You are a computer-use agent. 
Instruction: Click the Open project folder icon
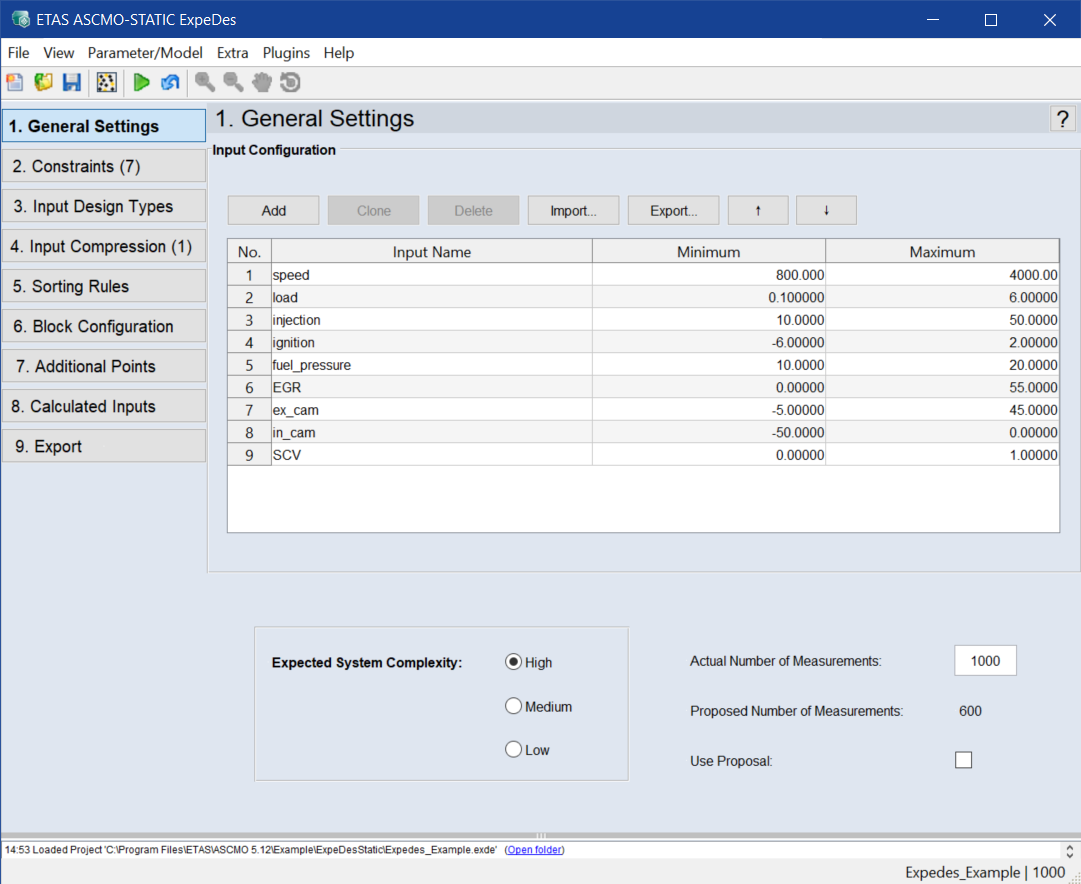pyautogui.click(x=43, y=83)
